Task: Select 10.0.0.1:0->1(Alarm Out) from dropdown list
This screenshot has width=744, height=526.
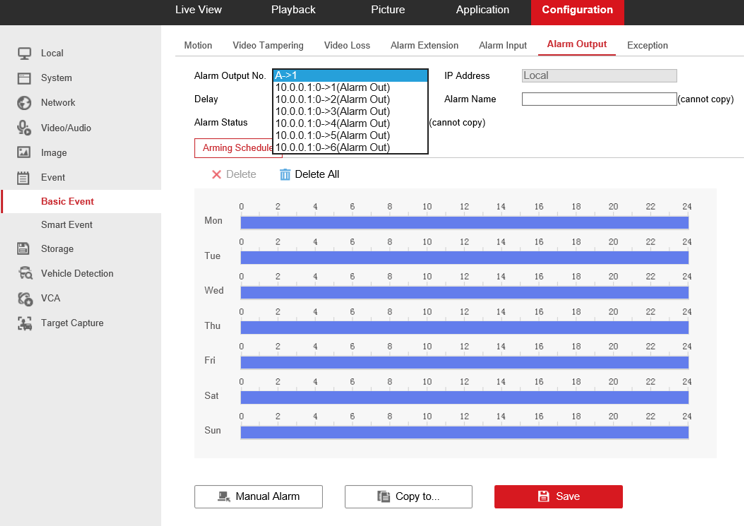Action: (x=332, y=88)
